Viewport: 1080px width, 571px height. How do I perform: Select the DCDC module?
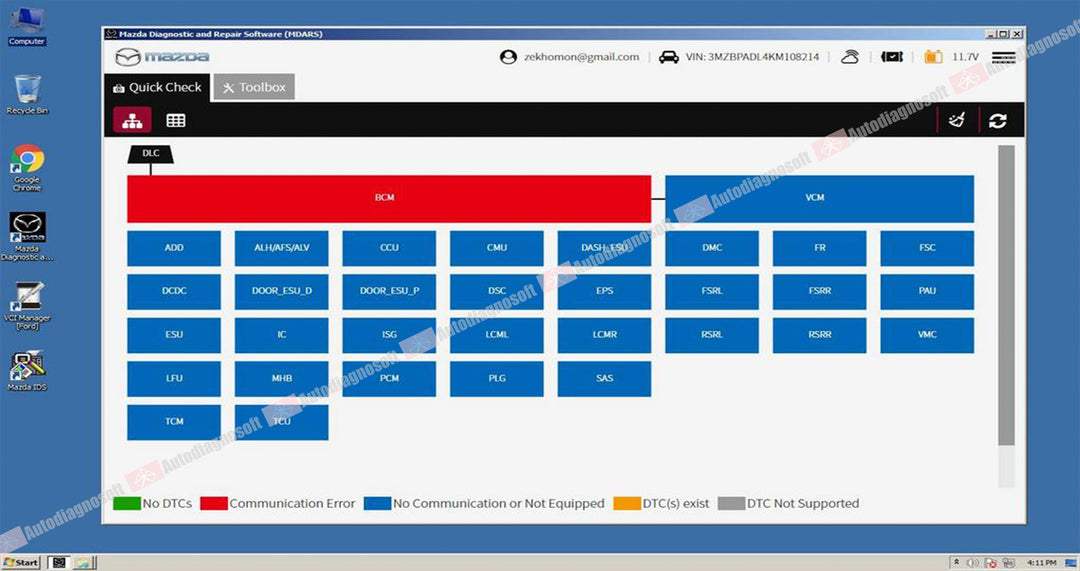coord(174,291)
